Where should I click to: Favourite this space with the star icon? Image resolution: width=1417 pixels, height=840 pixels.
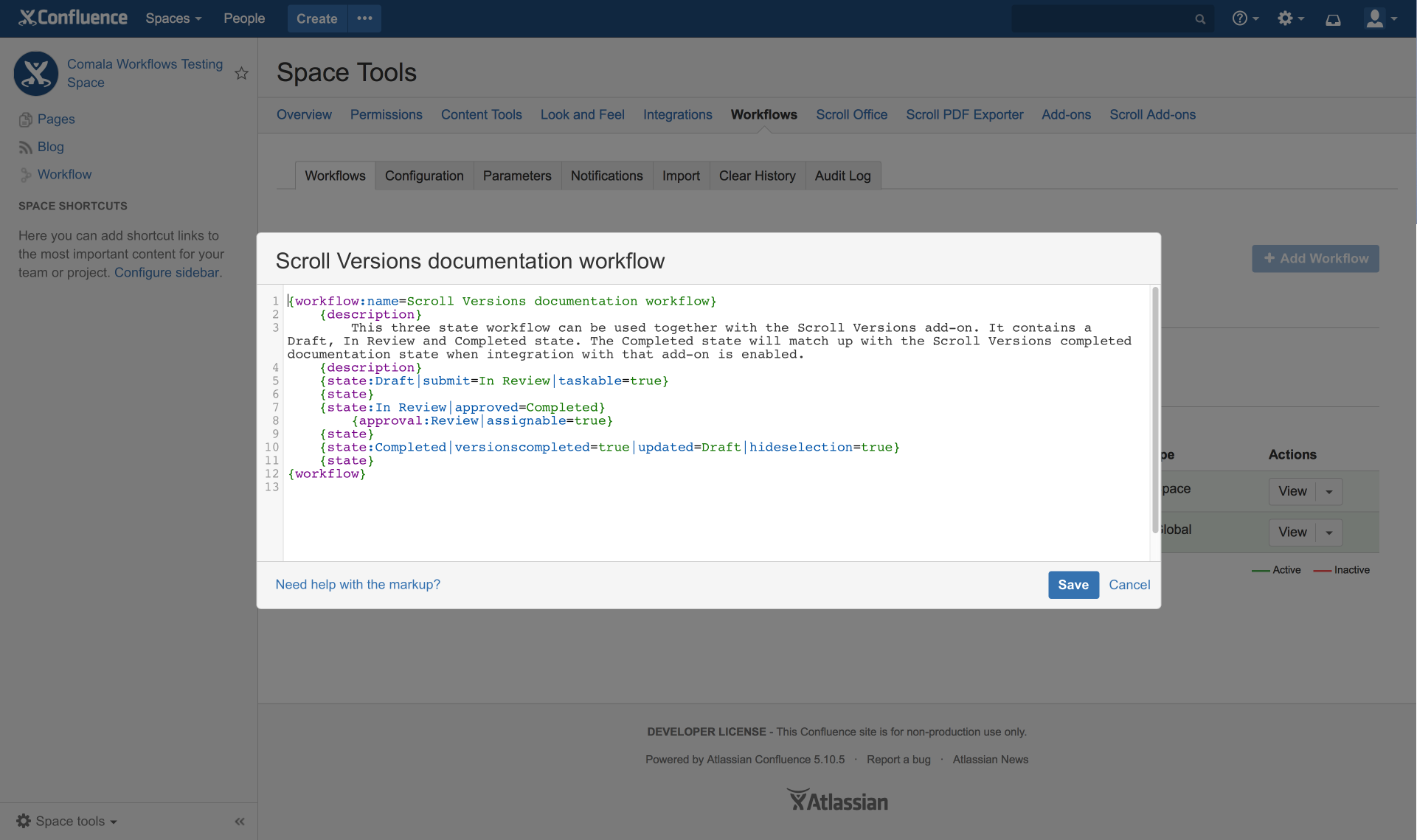[x=241, y=73]
